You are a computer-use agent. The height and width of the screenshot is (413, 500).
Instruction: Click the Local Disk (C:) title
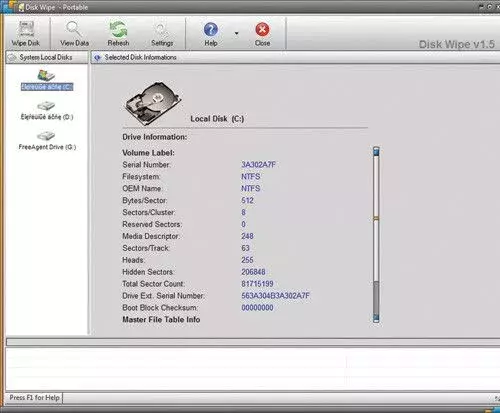pos(217,119)
